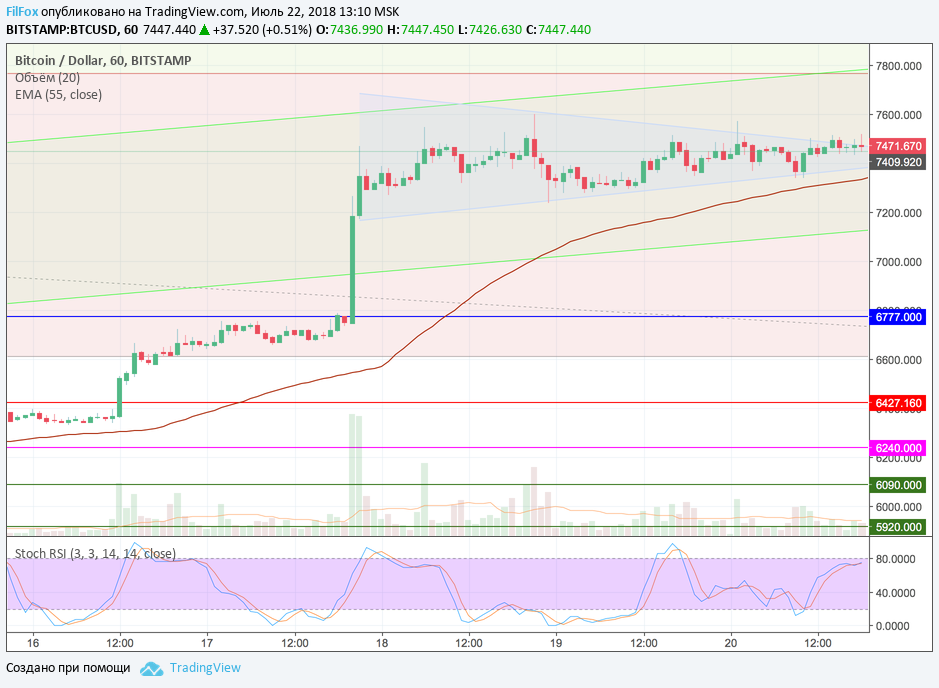Select the Объем (20) volume indicator label
The height and width of the screenshot is (688, 939).
click(x=47, y=77)
